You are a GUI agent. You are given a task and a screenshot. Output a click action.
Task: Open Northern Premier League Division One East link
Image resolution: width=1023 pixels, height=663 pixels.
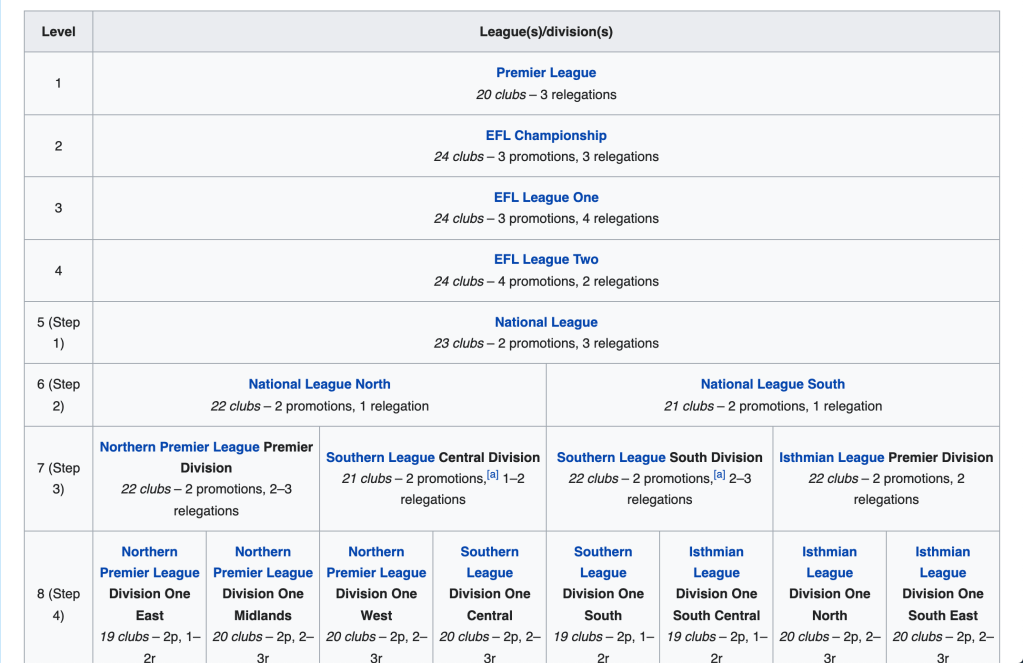[149, 562]
